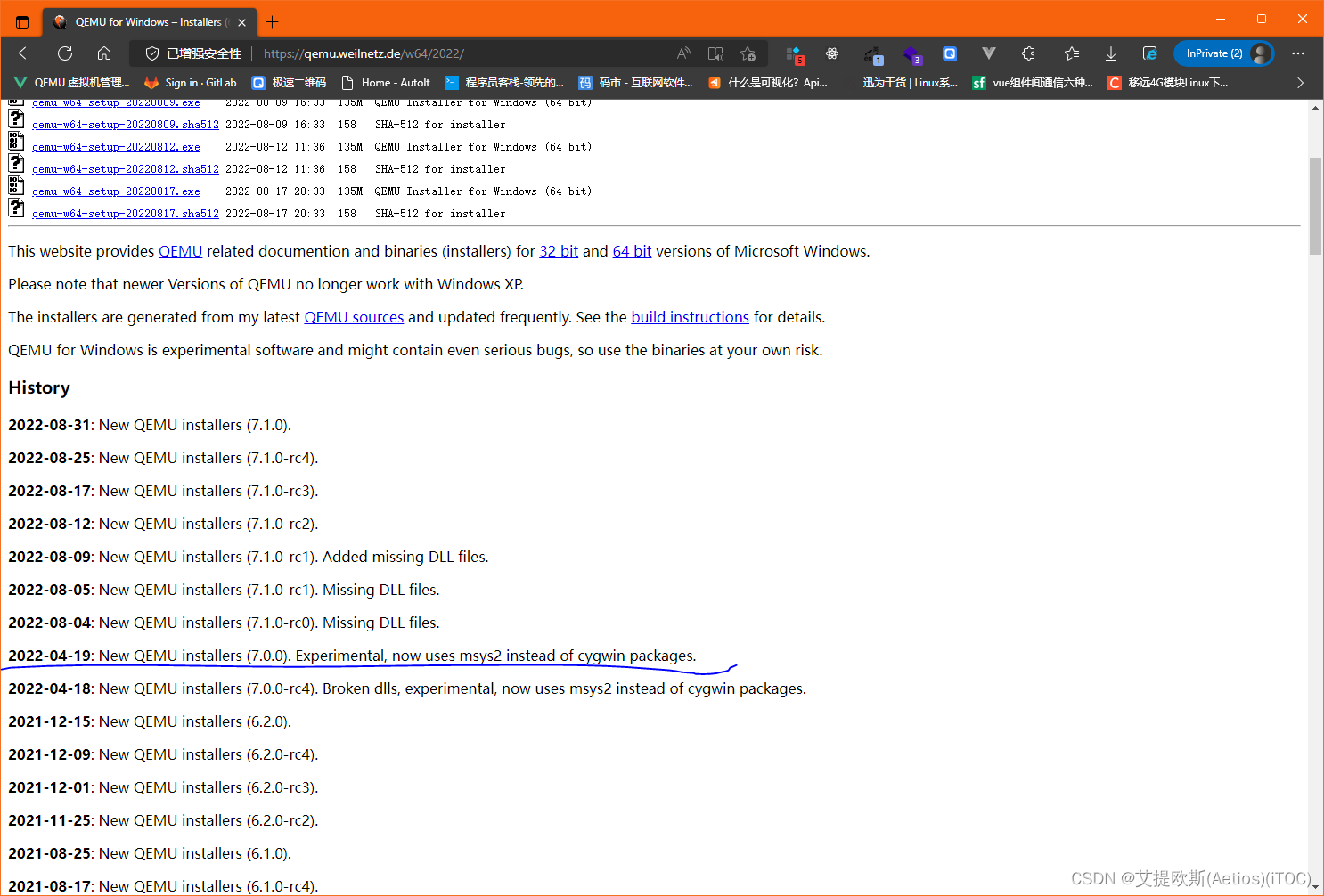This screenshot has height=896, width=1324.
Task: Open the Vue devtools extension icon
Action: click(x=989, y=53)
